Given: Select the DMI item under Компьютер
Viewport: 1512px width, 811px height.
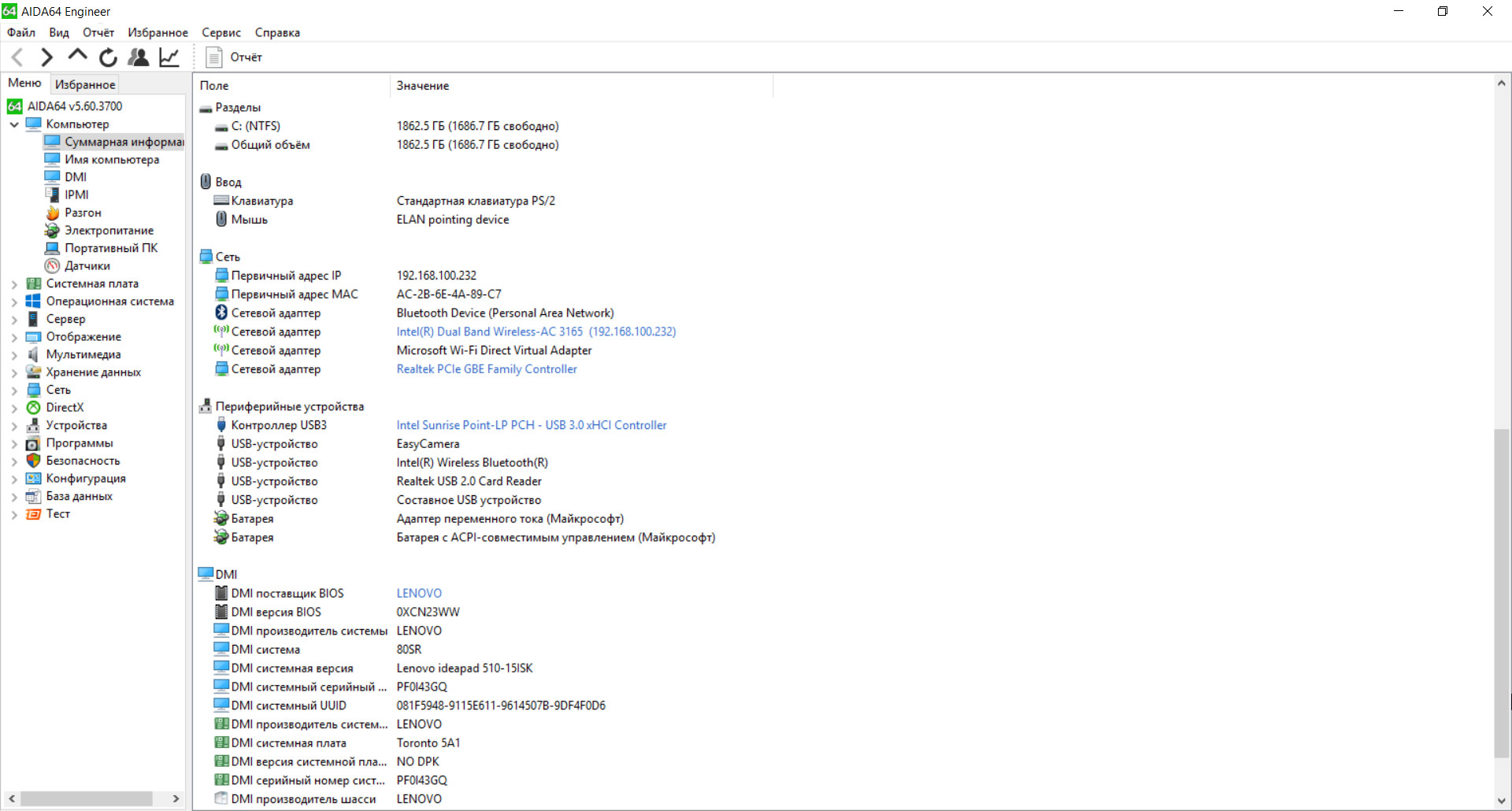Looking at the screenshot, I should [x=76, y=177].
